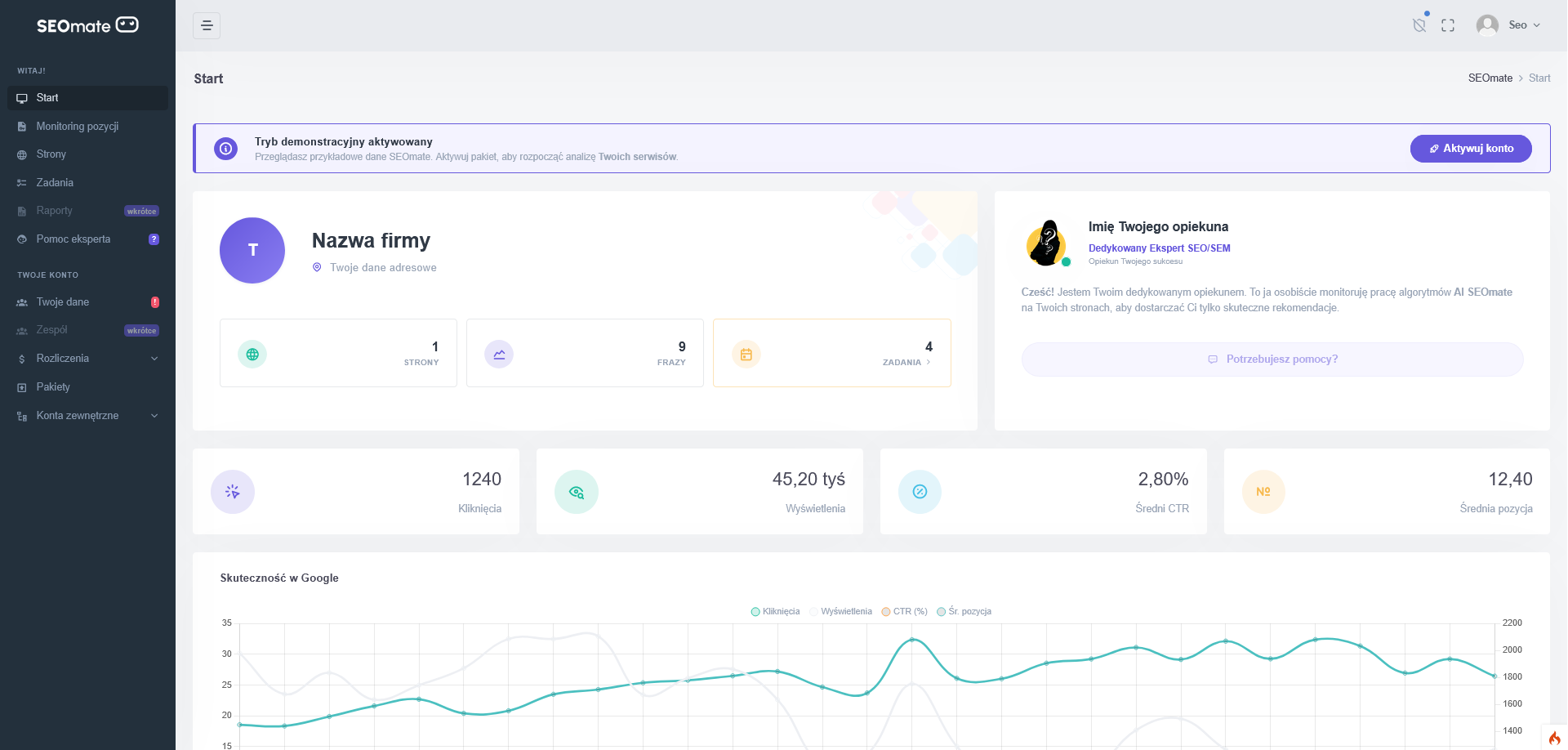Click the Potrzebujesz pomocy? button
The height and width of the screenshot is (750, 1568).
(1272, 359)
